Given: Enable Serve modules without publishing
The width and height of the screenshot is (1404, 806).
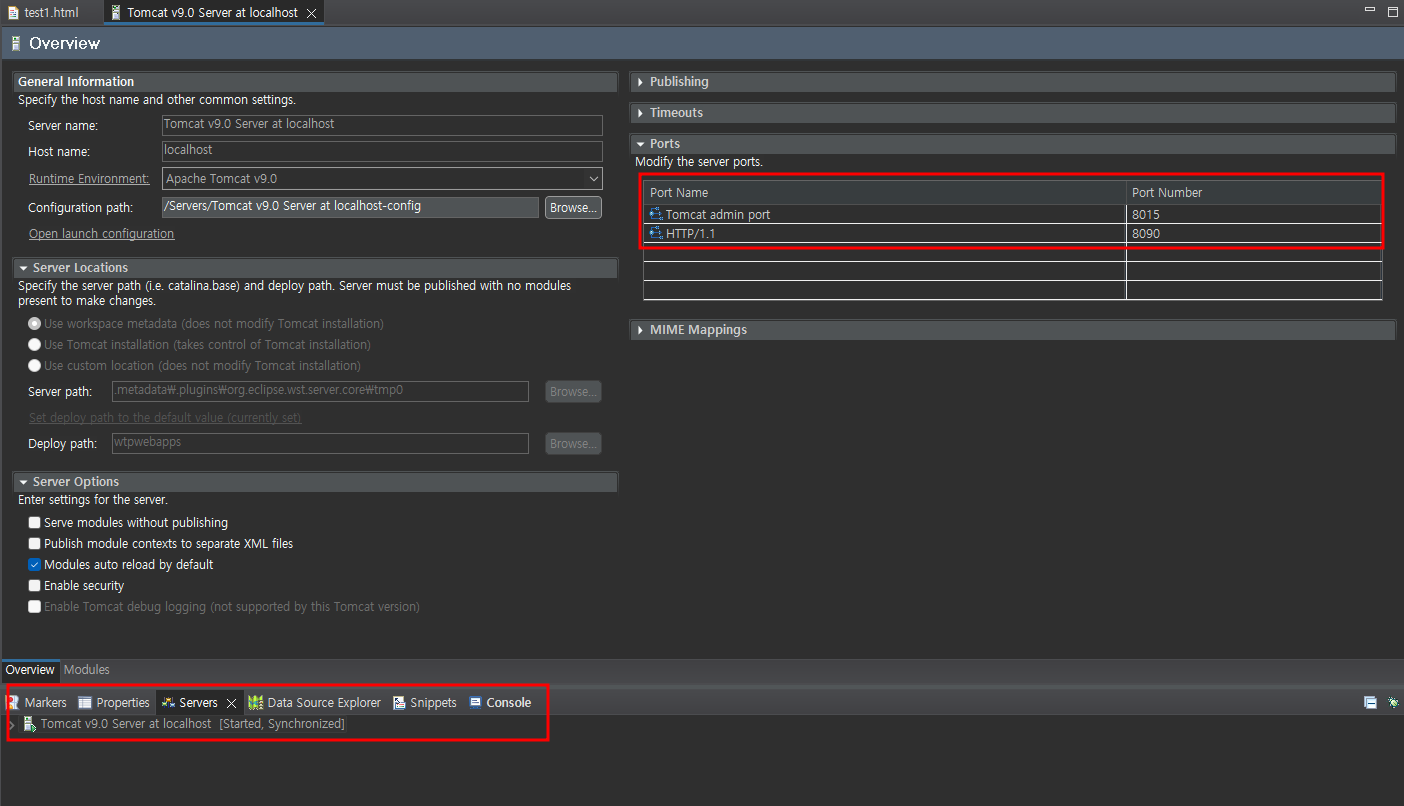Looking at the screenshot, I should 35,523.
